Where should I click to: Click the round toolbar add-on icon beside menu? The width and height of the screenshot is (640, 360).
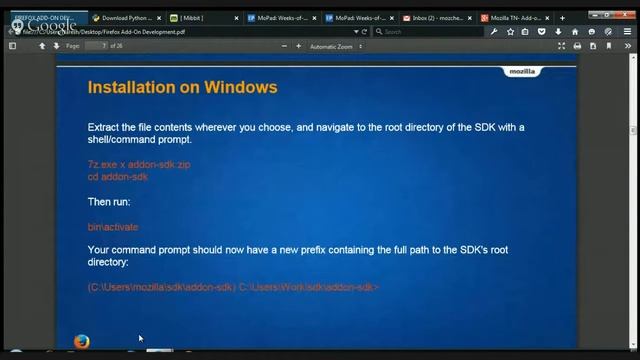pyautogui.click(x=608, y=31)
